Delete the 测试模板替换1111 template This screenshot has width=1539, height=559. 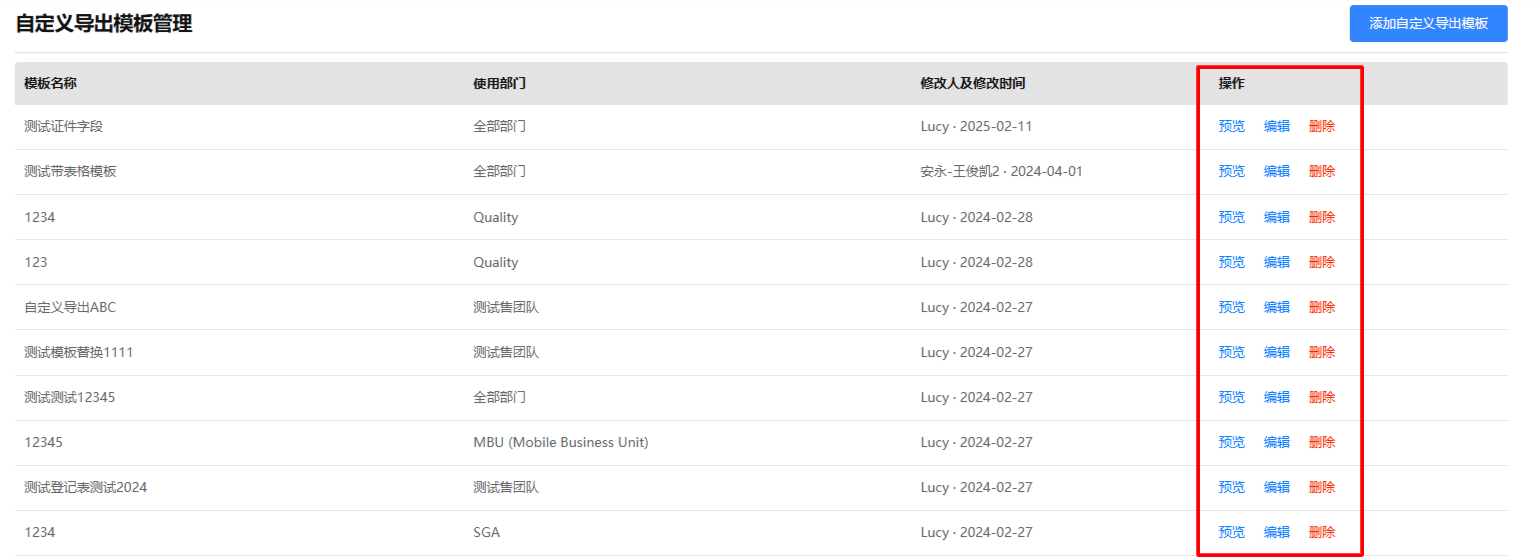pos(1322,352)
